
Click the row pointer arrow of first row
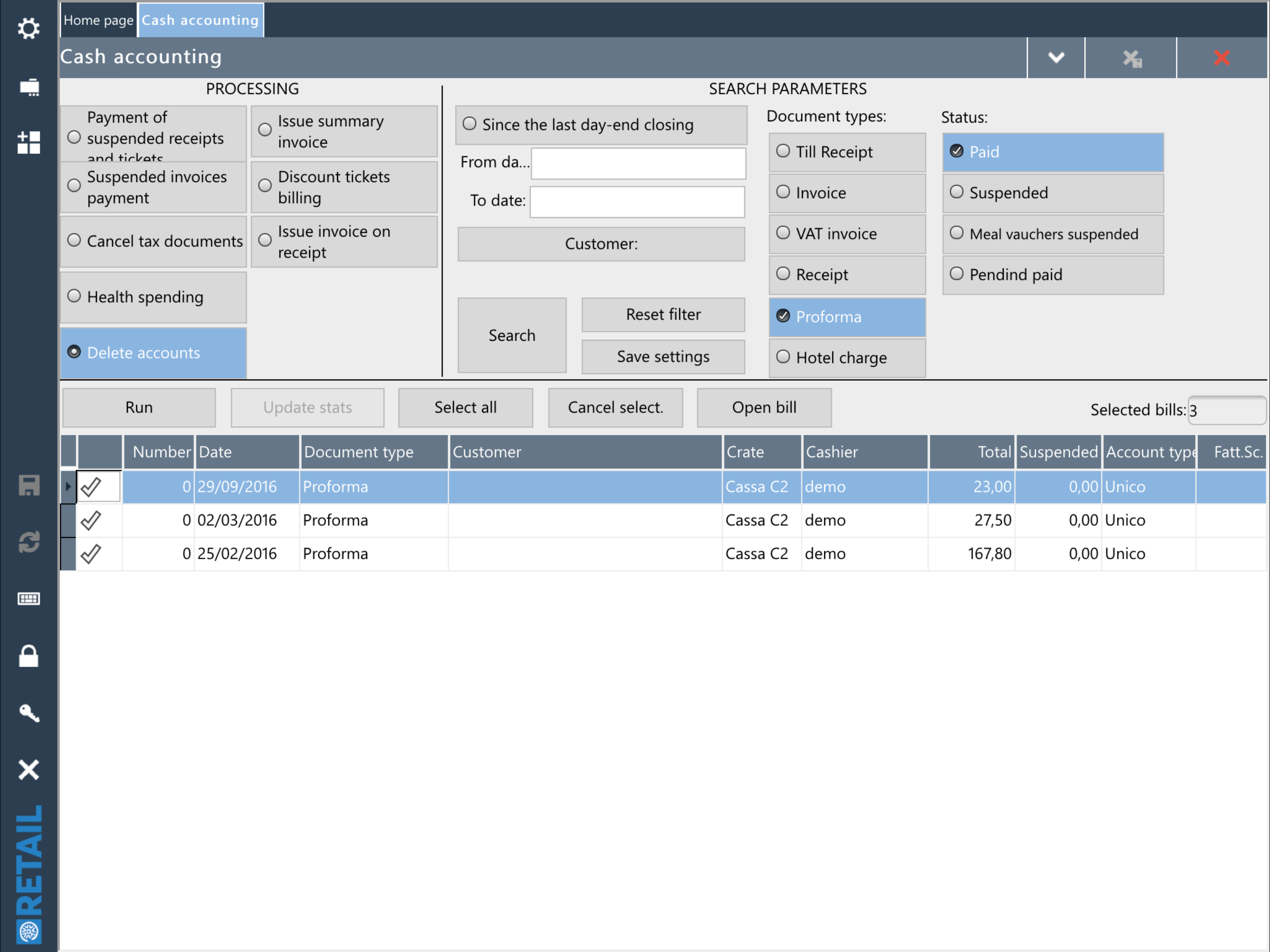(x=68, y=486)
